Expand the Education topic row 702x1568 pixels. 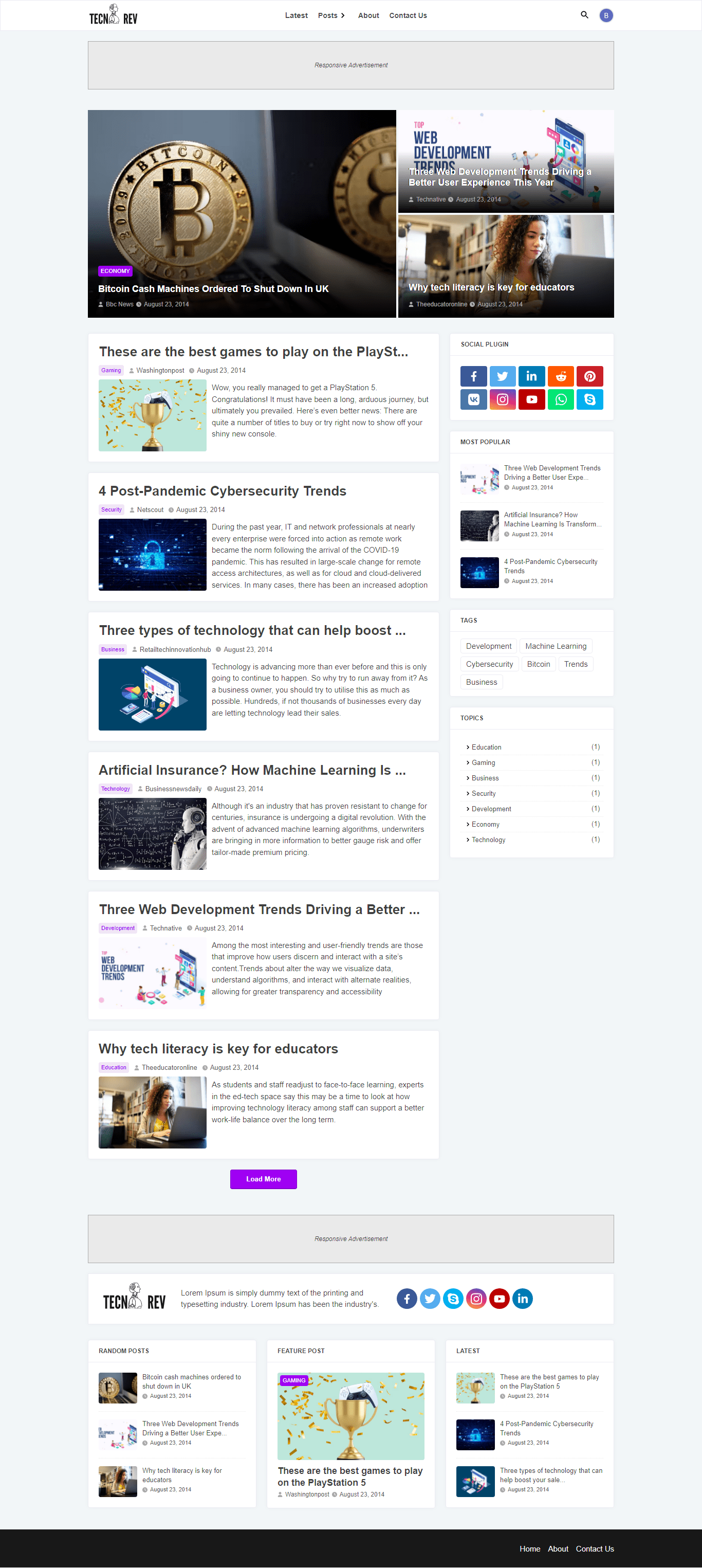pyautogui.click(x=532, y=747)
